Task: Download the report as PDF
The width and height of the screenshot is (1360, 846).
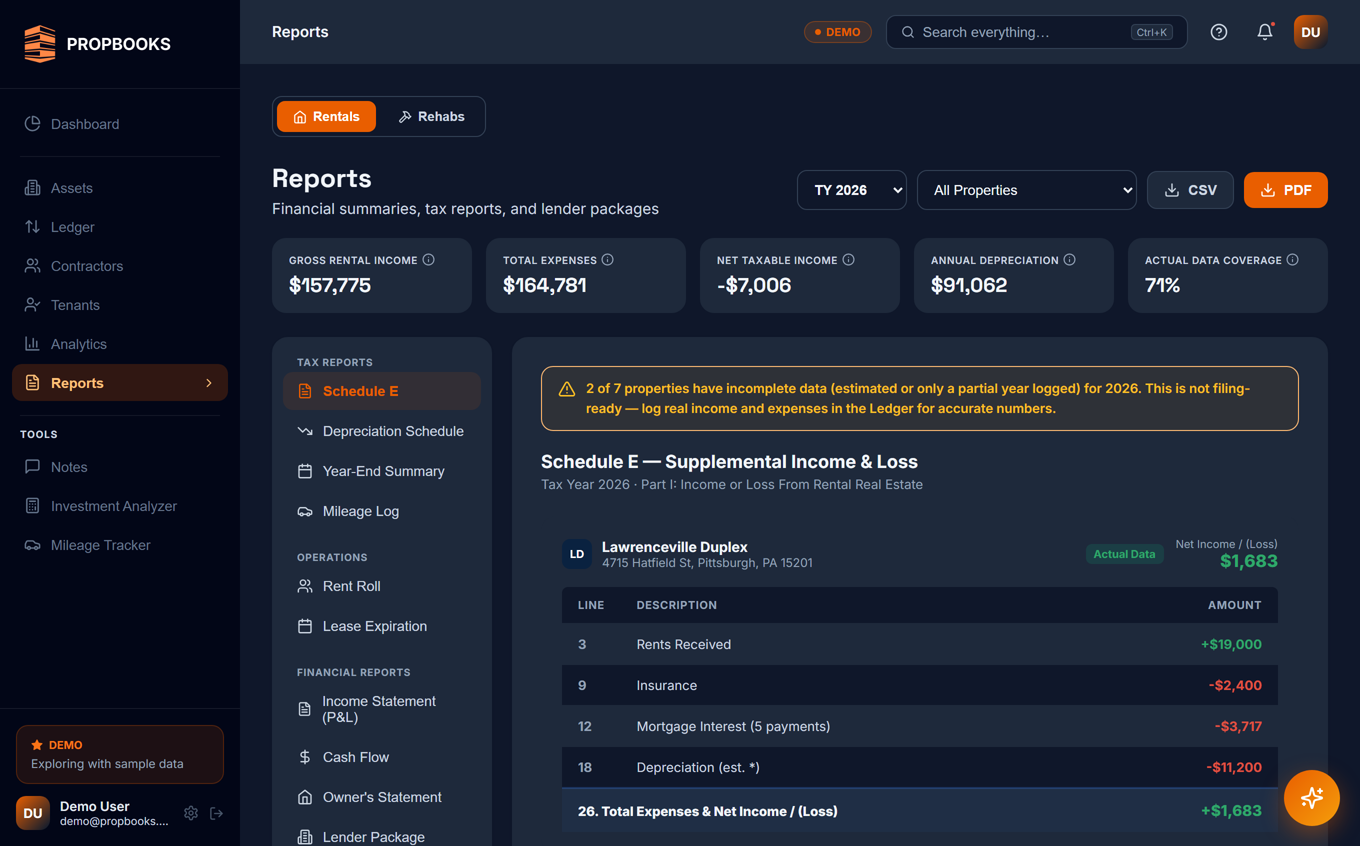Action: click(1286, 190)
